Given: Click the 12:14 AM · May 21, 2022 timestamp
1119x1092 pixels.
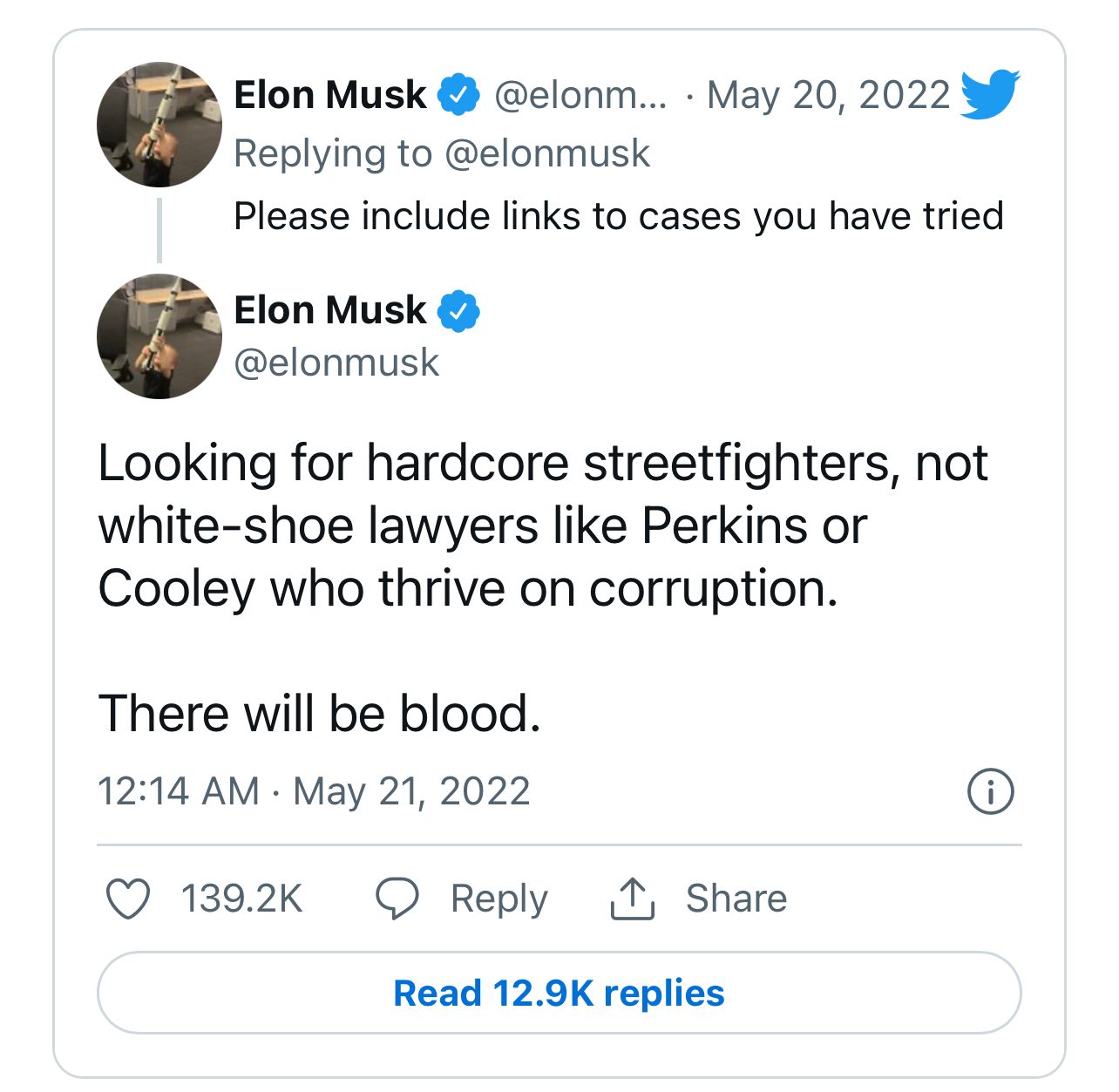Looking at the screenshot, I should [x=314, y=791].
